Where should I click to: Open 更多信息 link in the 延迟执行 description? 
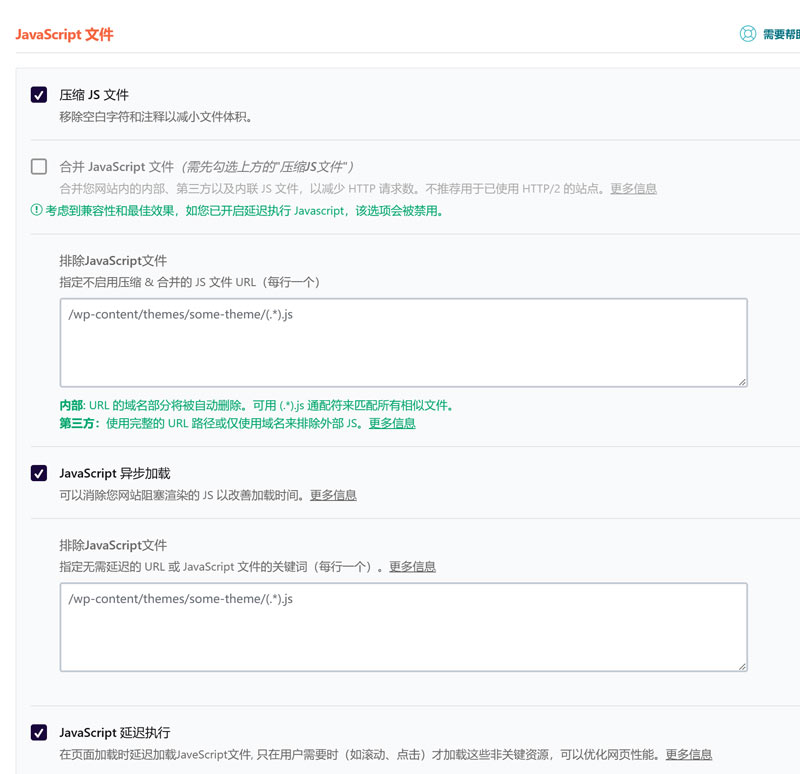pos(689,755)
